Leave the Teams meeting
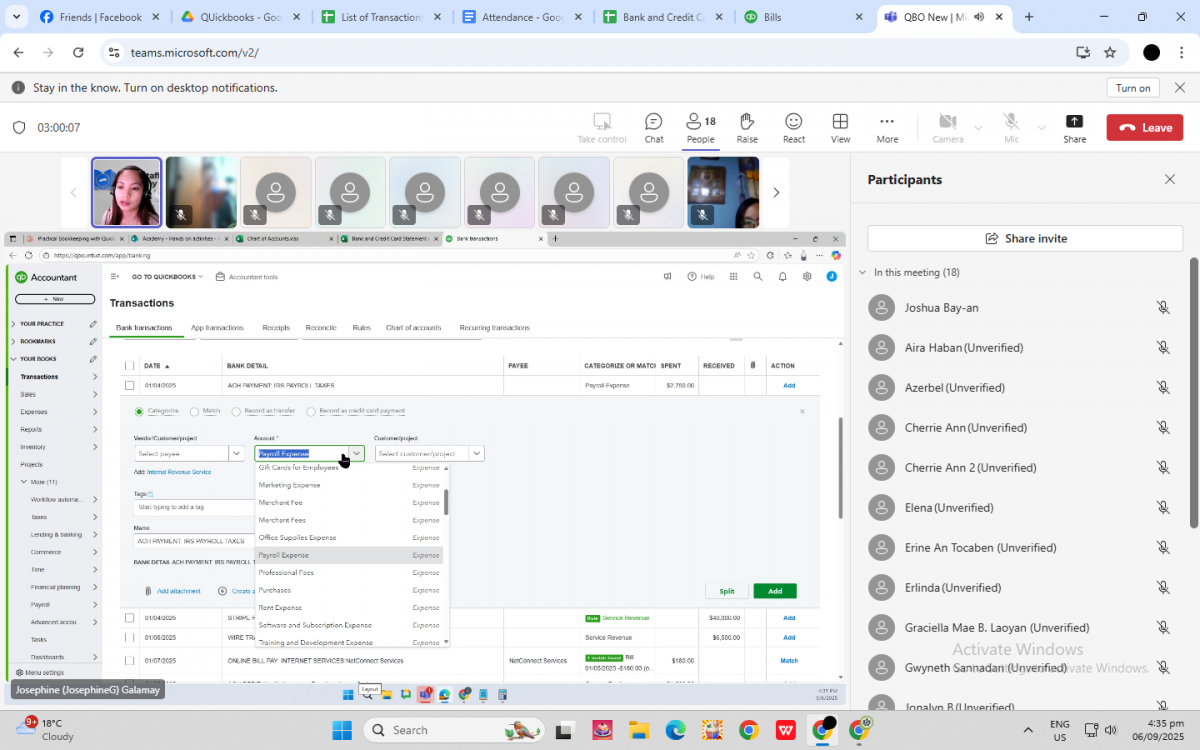 (x=1144, y=127)
